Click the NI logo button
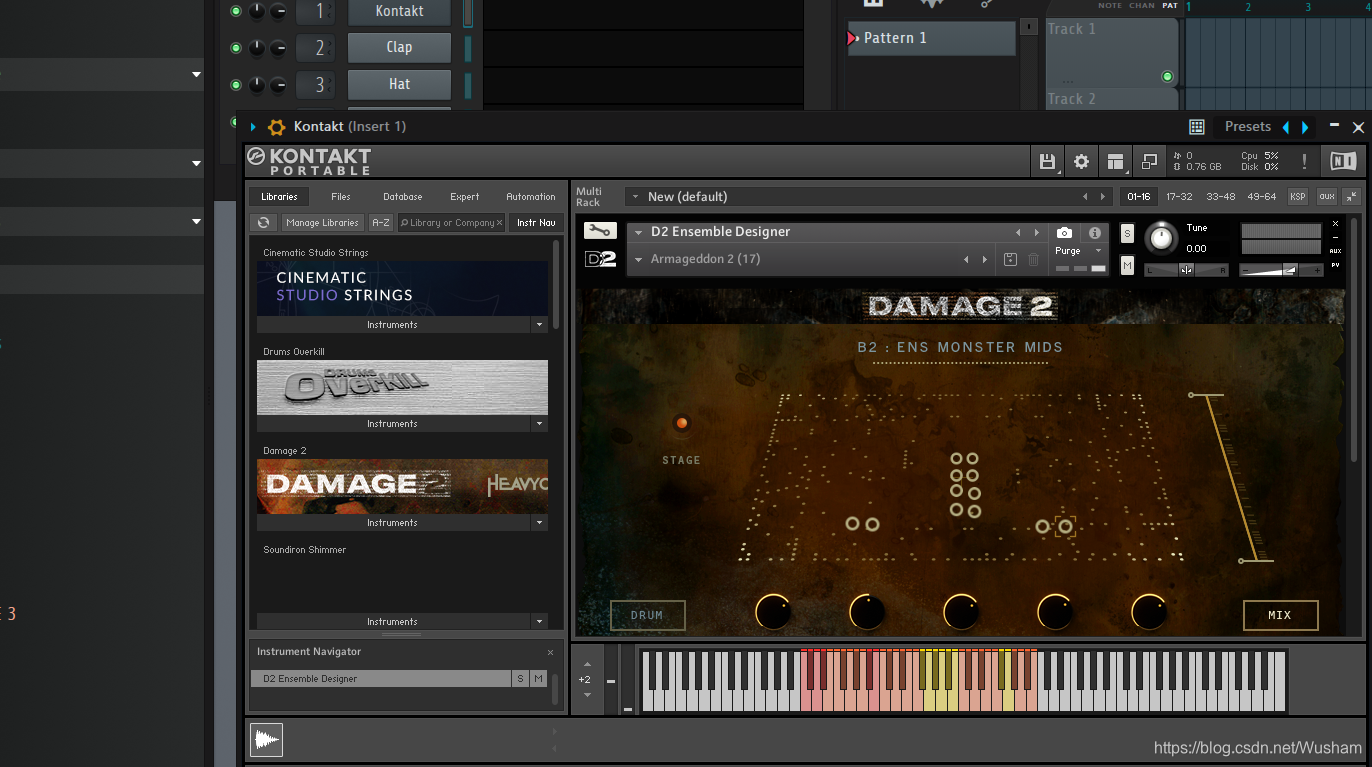Screen dimensions: 1372x767 tap(1343, 161)
